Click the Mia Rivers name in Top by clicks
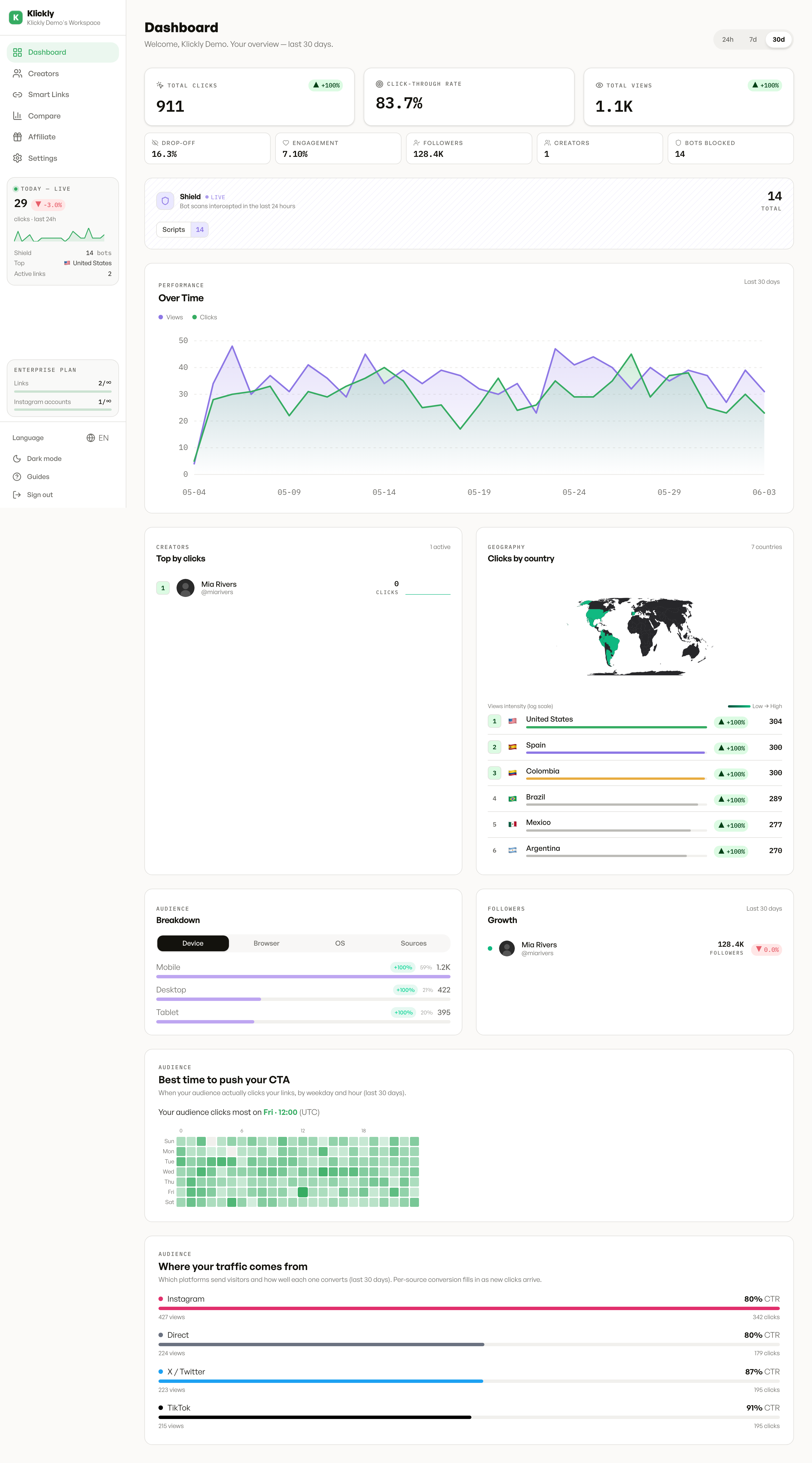Screen dimensions: 812x1463 point(219,585)
